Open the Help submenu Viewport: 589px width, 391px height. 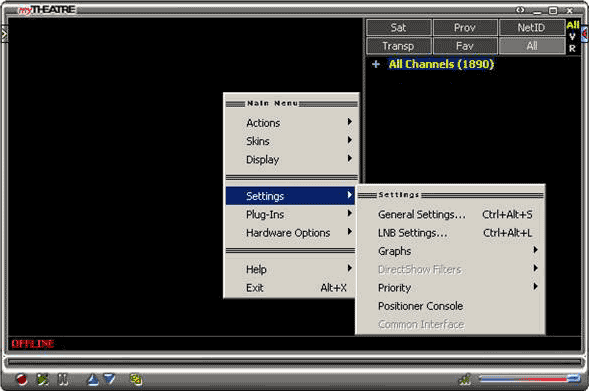click(x=290, y=269)
